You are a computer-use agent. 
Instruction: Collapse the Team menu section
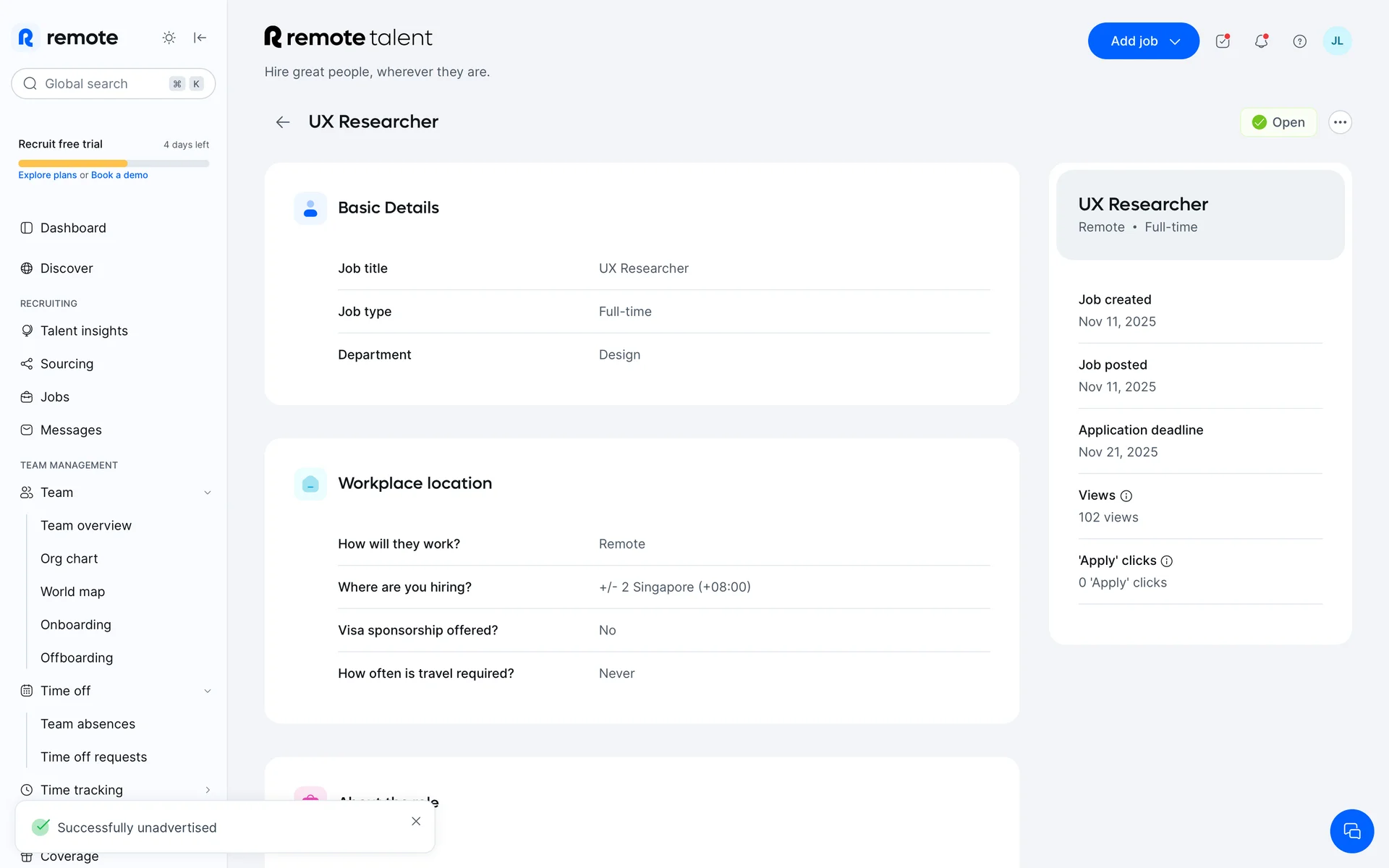click(208, 493)
